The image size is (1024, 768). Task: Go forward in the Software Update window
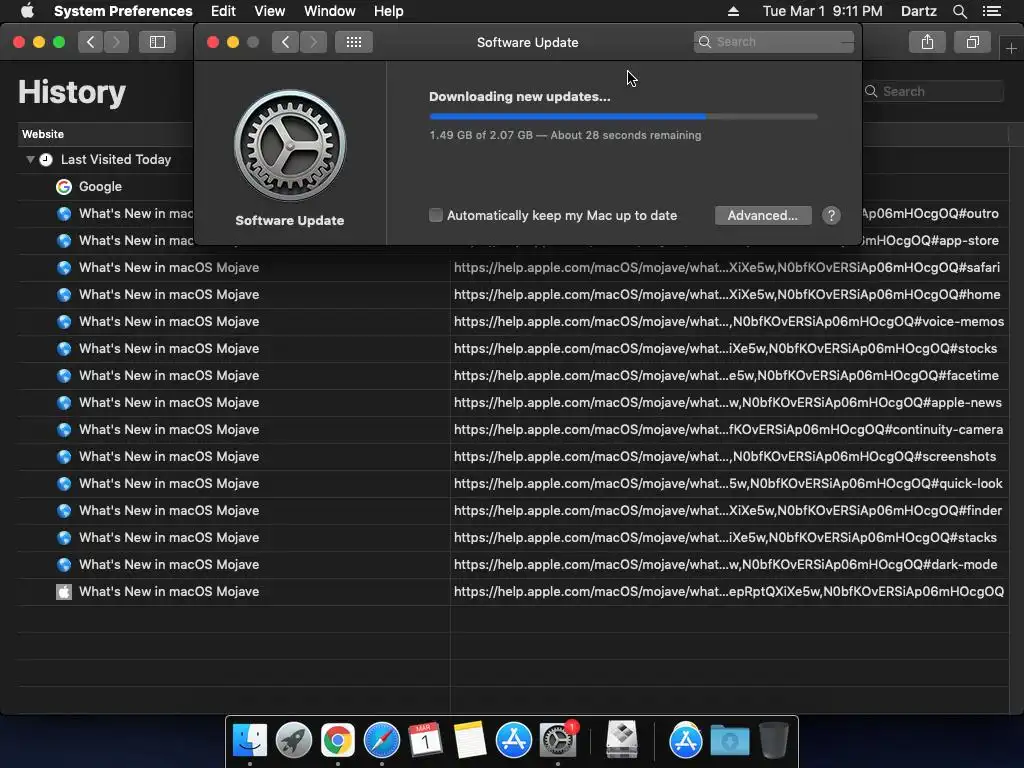coord(313,42)
